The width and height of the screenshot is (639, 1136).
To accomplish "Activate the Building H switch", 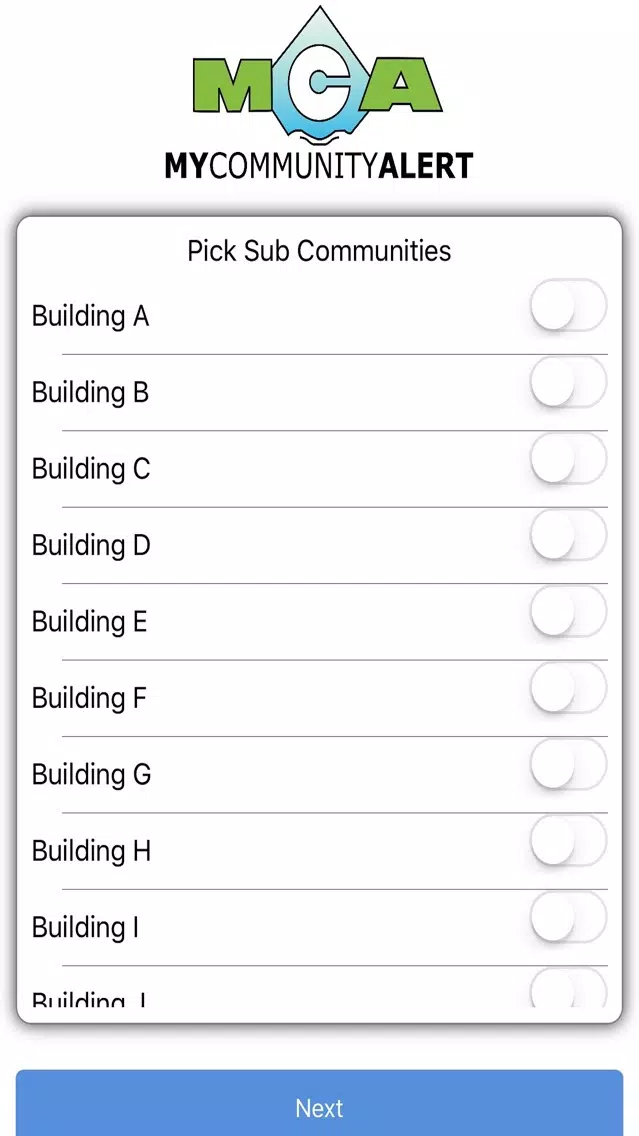I will (568, 841).
